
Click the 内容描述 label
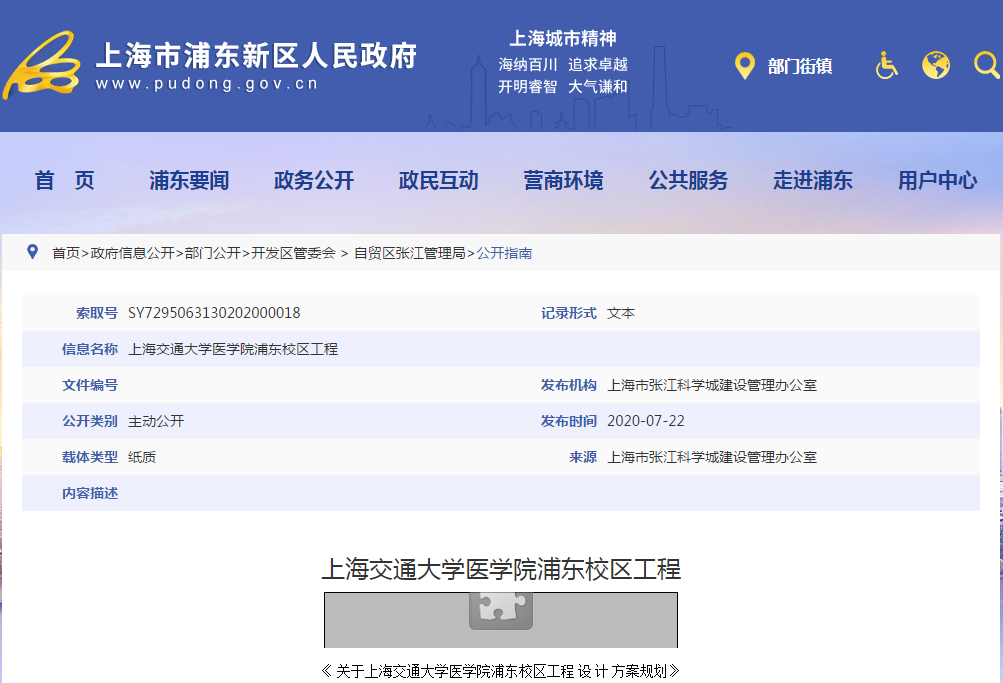tap(90, 493)
